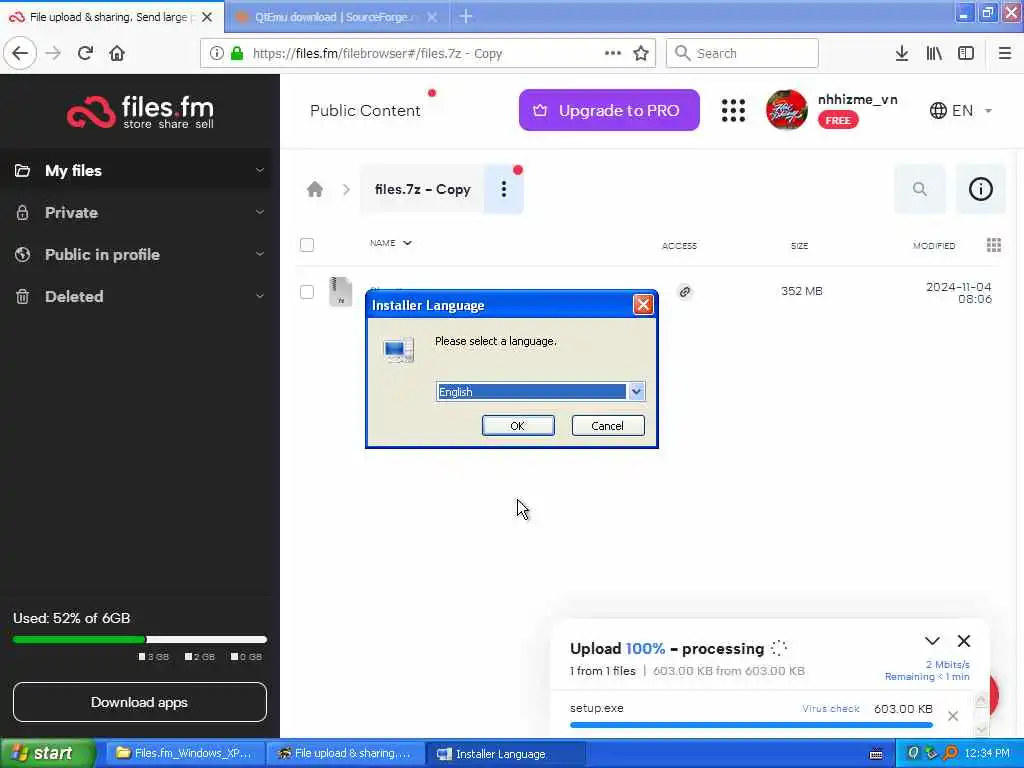This screenshot has height=768, width=1024.
Task: Show folder info panel
Action: point(980,189)
